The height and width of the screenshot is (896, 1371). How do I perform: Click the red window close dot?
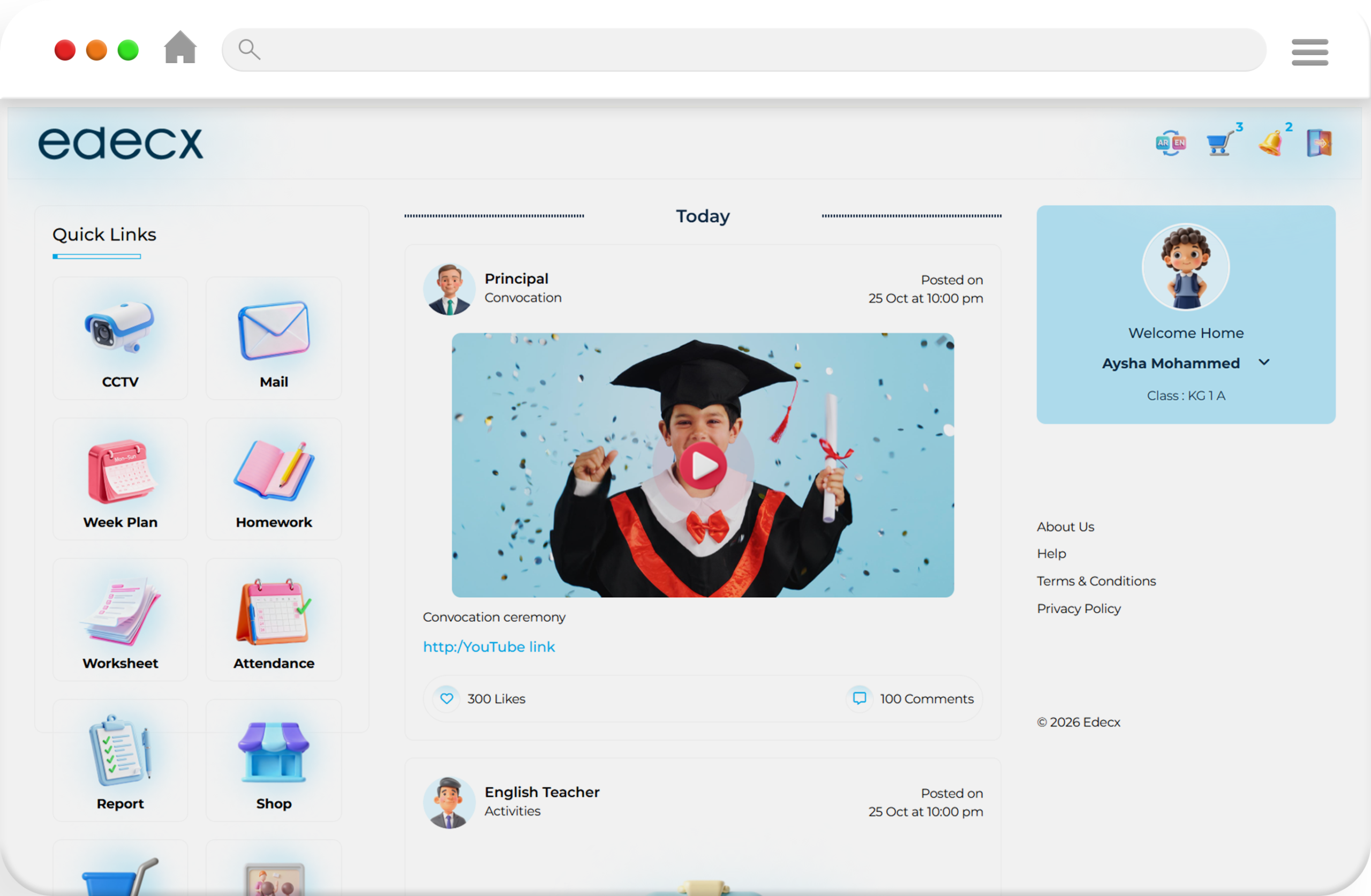pyautogui.click(x=65, y=50)
